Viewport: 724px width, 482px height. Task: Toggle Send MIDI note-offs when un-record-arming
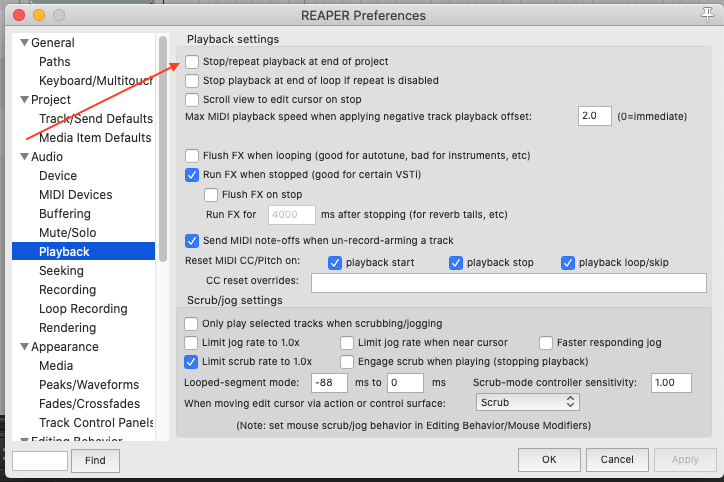click(192, 241)
